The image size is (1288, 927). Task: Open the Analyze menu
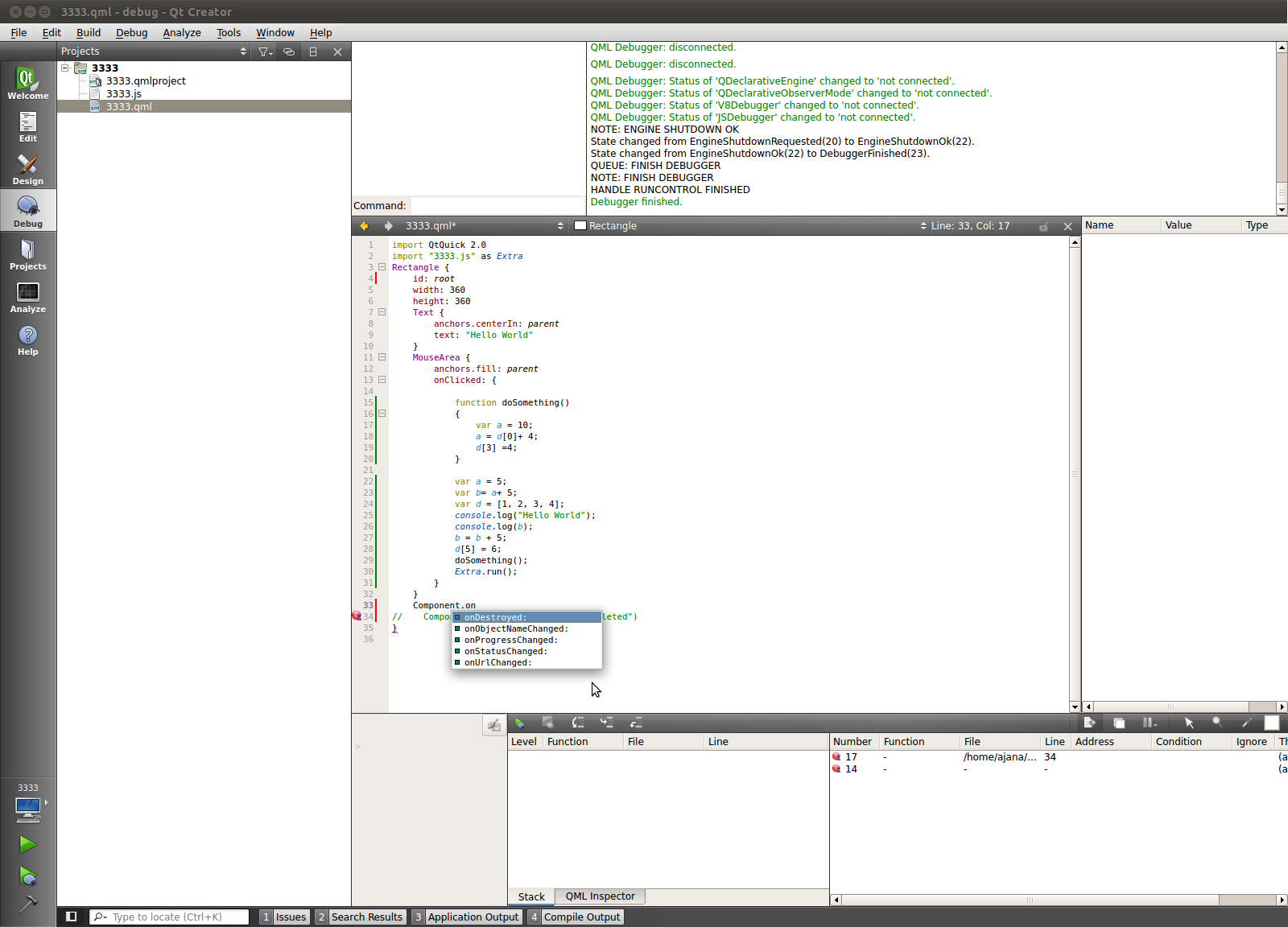pyautogui.click(x=182, y=33)
